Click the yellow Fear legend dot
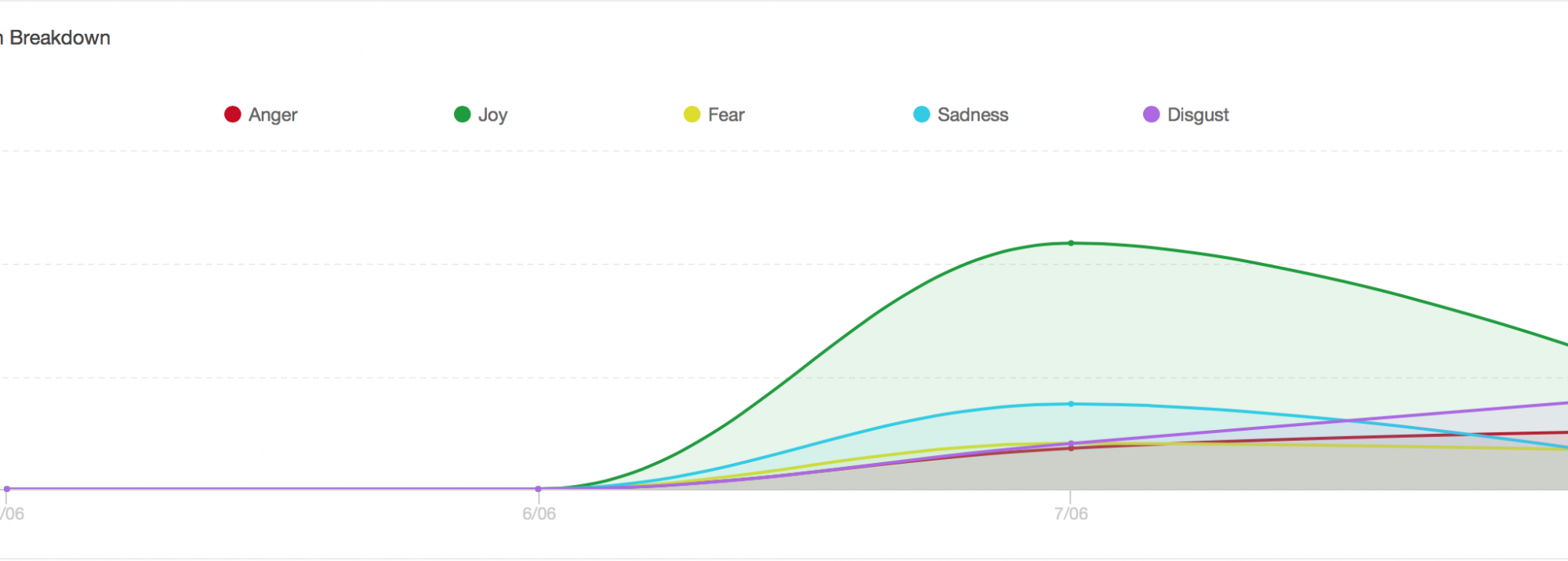Screen dimensions: 1568x561 [691, 115]
